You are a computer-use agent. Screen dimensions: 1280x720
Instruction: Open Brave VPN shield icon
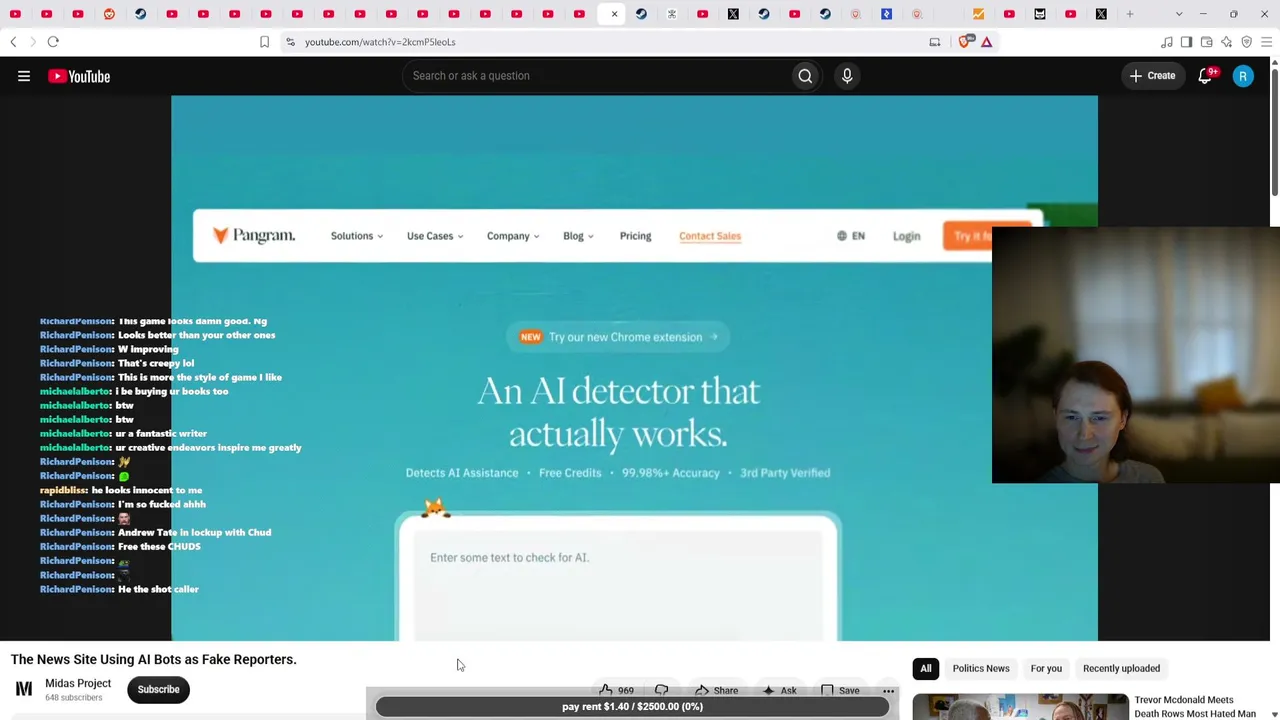point(1247,42)
